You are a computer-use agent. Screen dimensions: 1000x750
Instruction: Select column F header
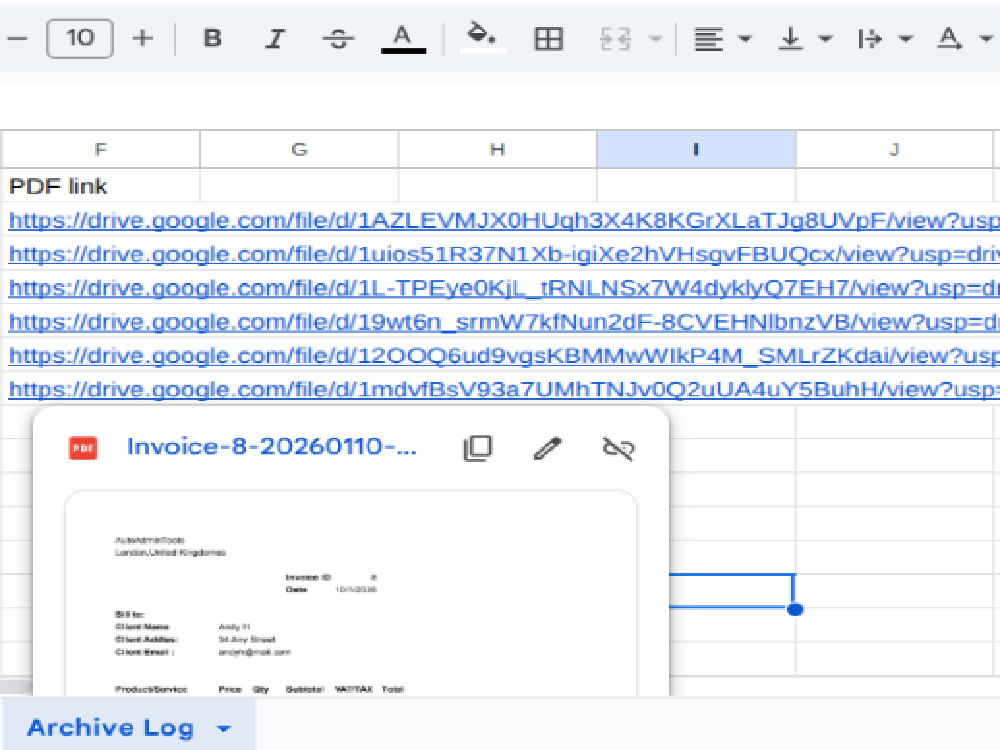click(x=100, y=149)
